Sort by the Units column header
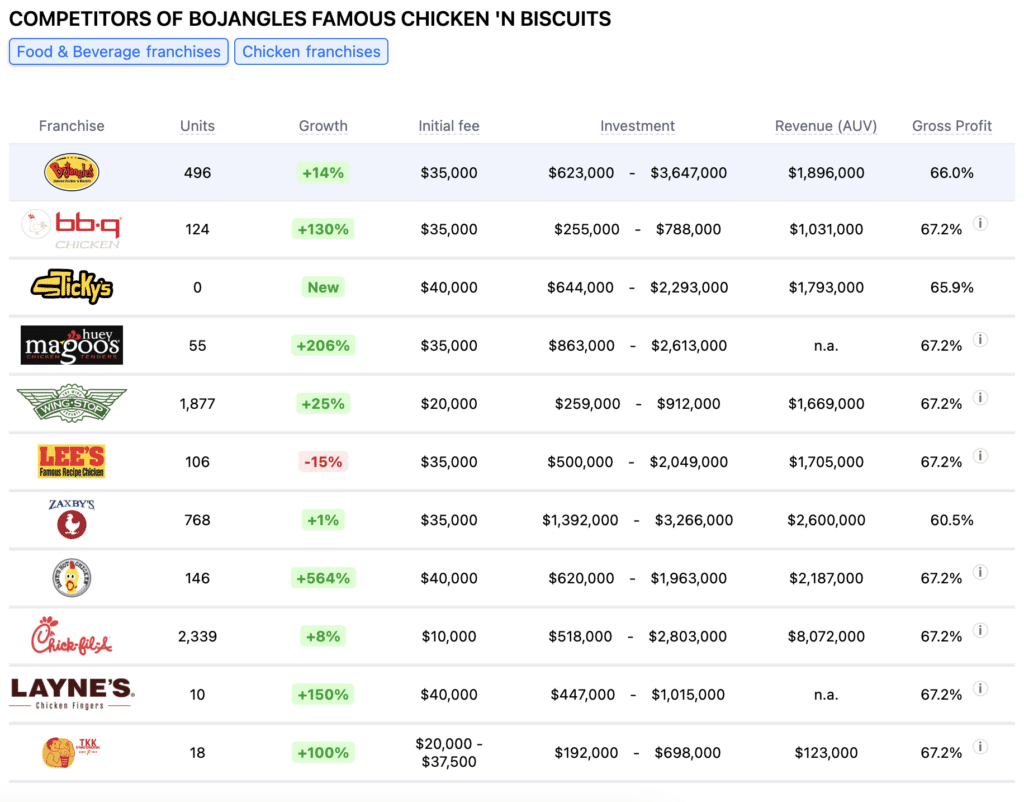Screen dimensions: 1024x802 coord(197,126)
